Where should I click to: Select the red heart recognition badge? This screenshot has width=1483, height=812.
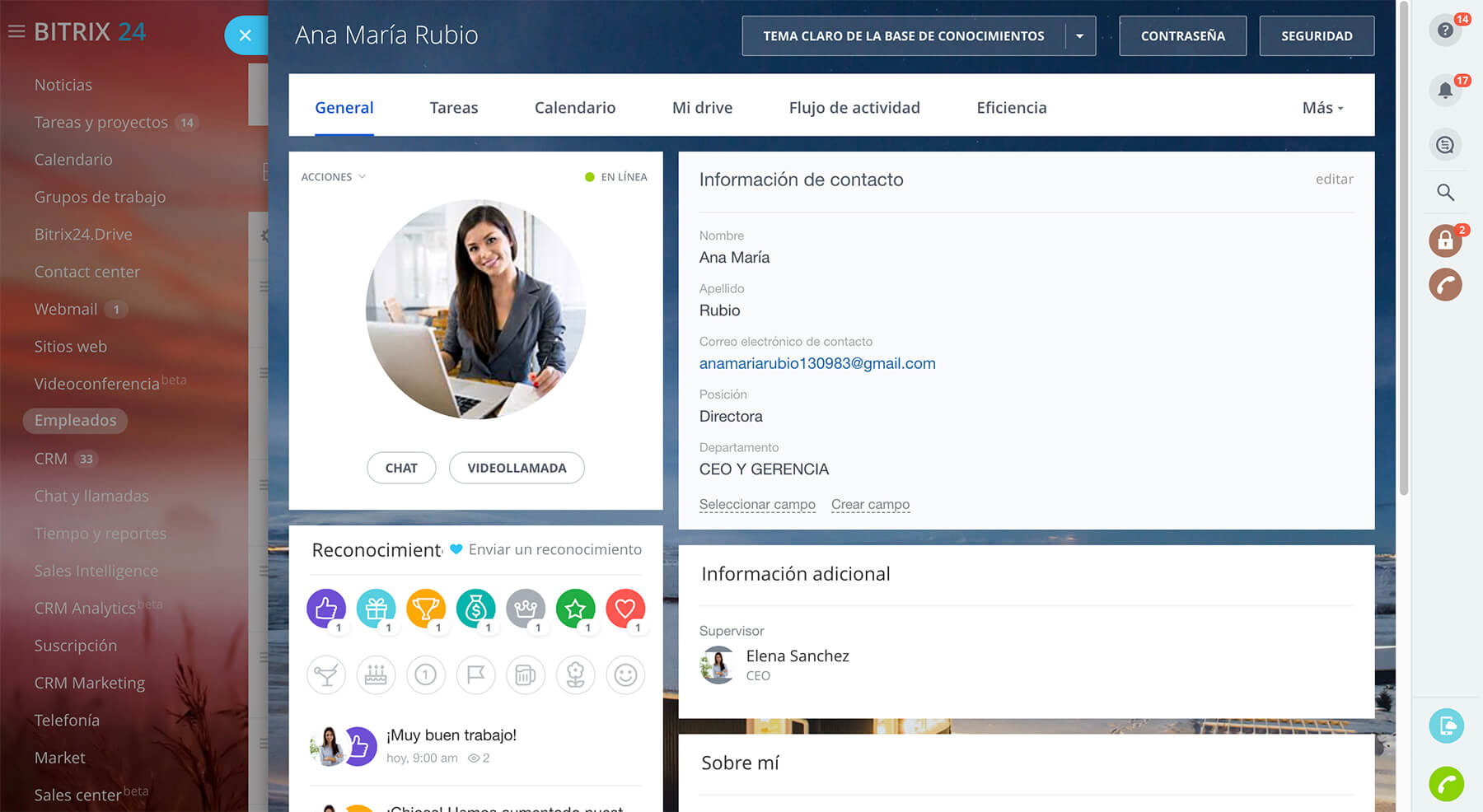pos(625,609)
